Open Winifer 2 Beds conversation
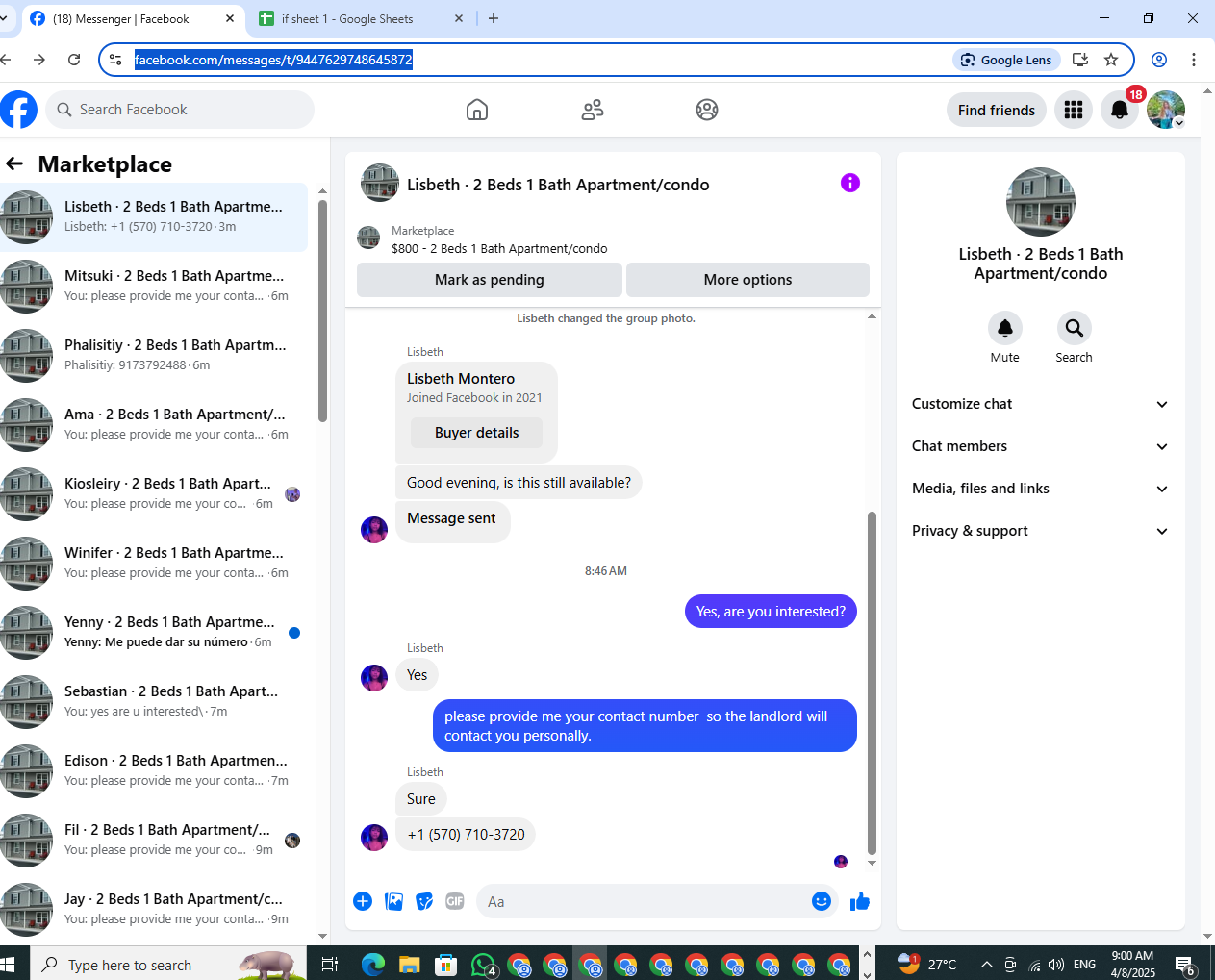 point(154,563)
